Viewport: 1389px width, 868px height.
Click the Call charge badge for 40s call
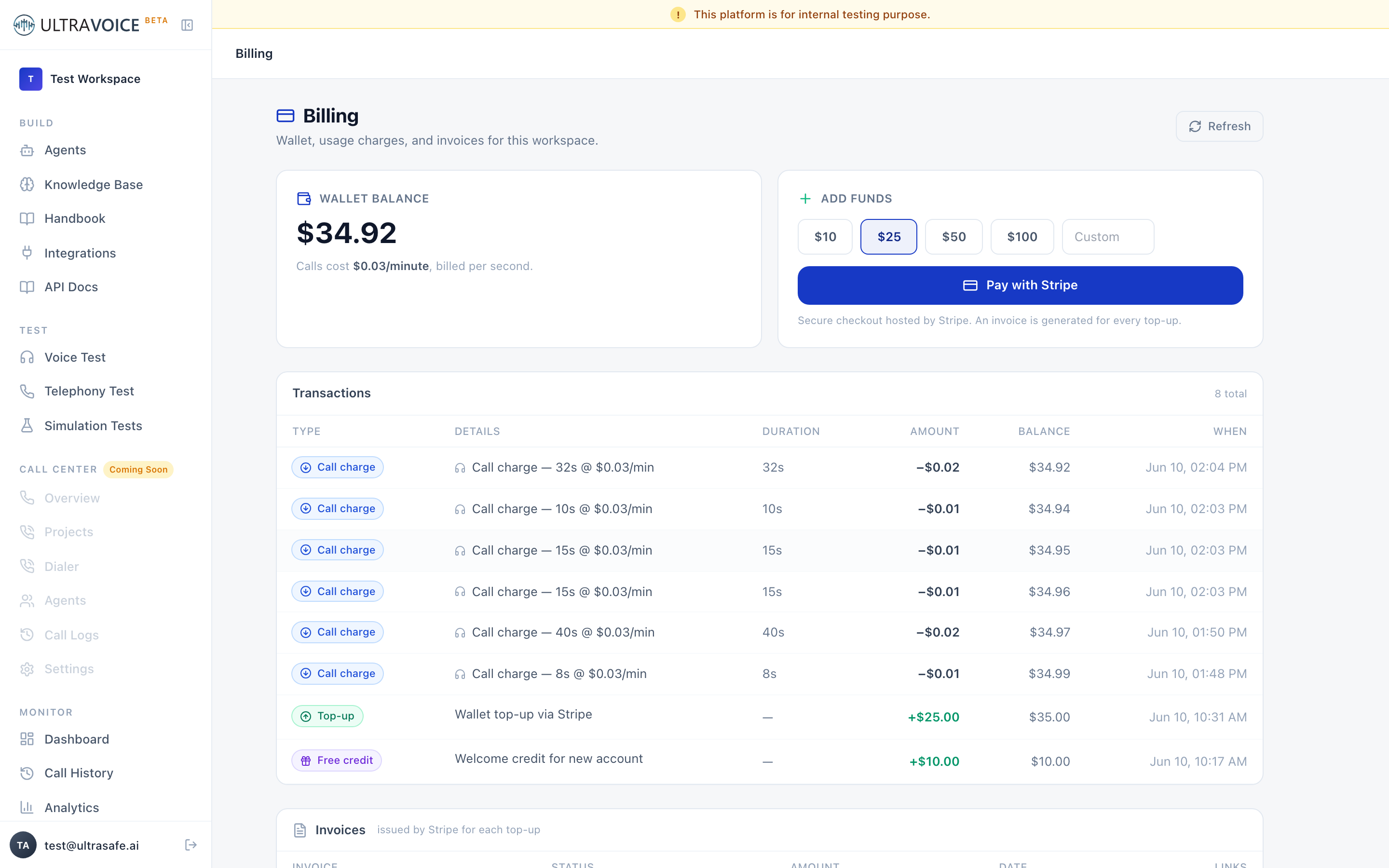click(338, 632)
